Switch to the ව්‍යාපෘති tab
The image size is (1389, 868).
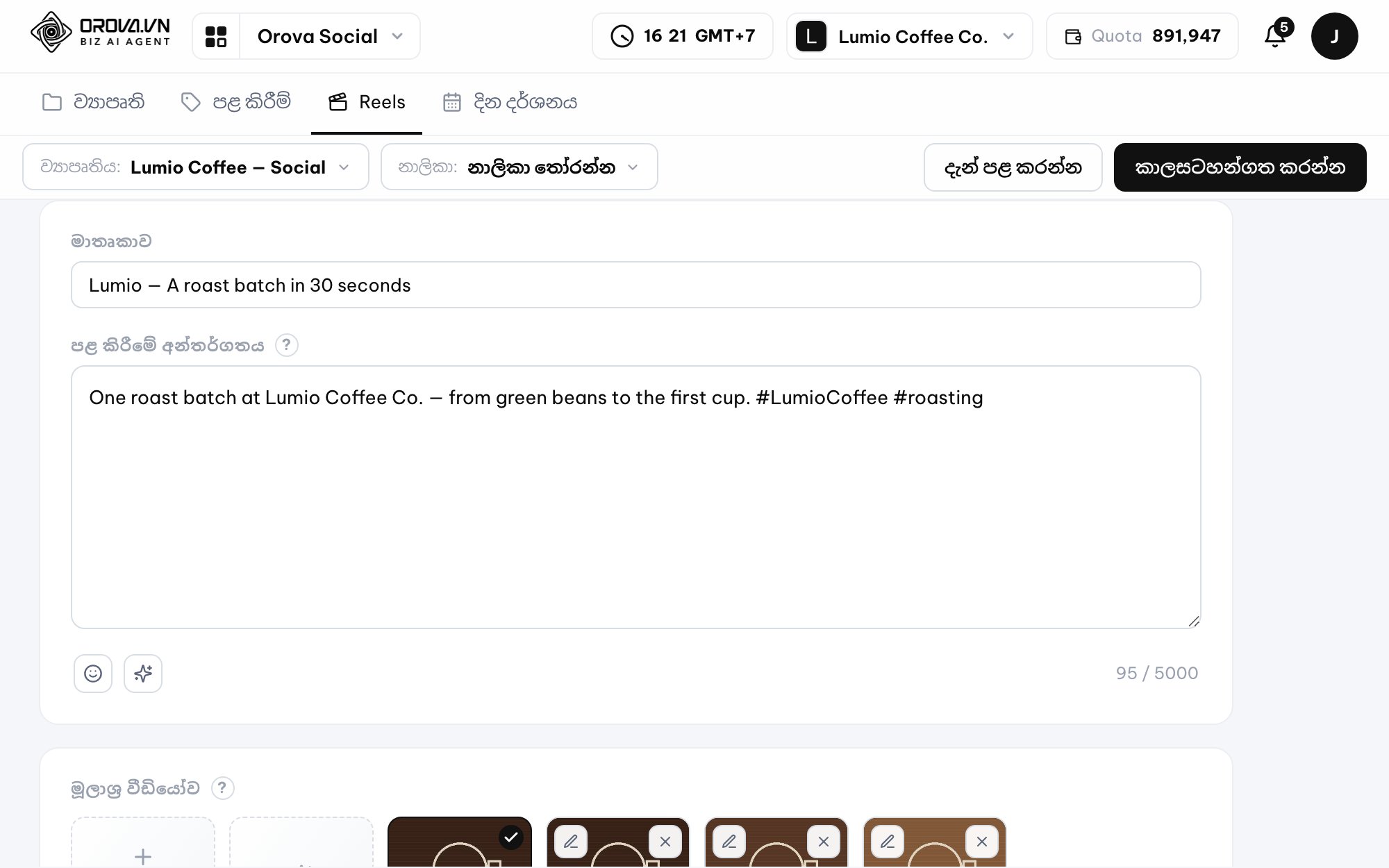(x=93, y=102)
